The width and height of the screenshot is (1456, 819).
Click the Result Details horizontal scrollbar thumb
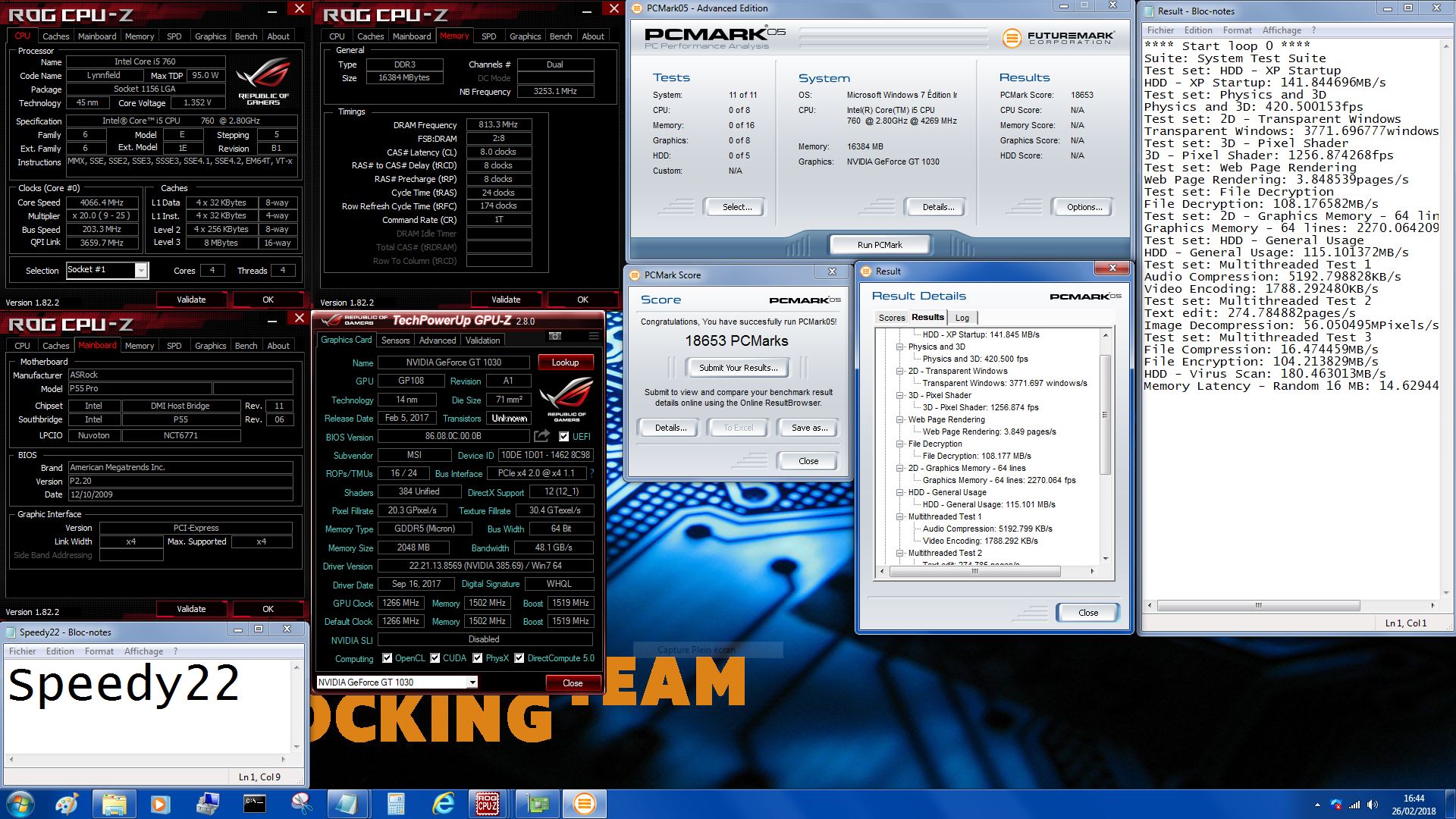click(974, 571)
